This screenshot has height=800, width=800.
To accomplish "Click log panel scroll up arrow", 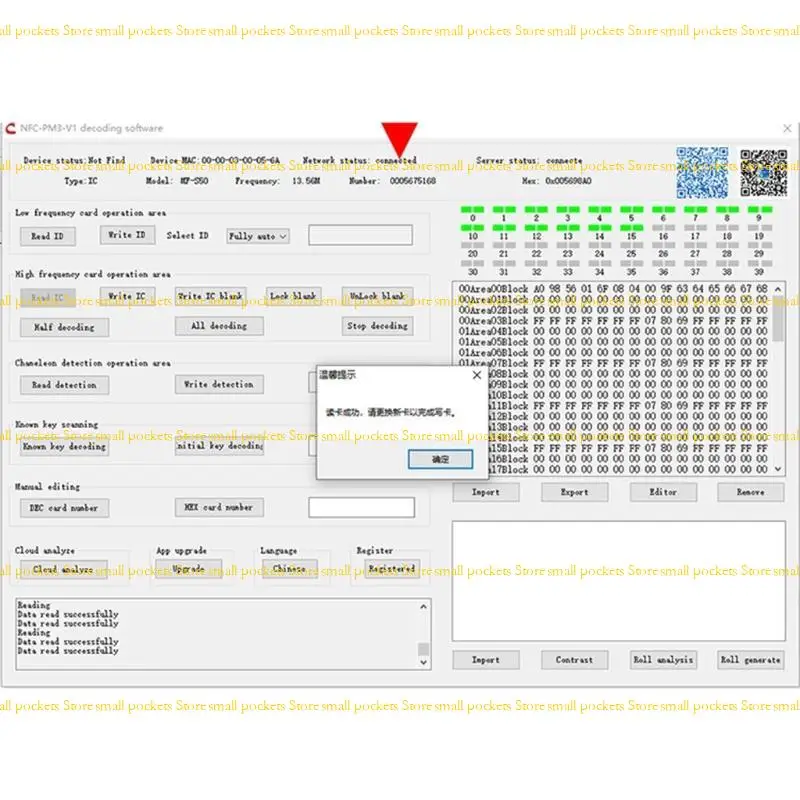I will pos(423,607).
